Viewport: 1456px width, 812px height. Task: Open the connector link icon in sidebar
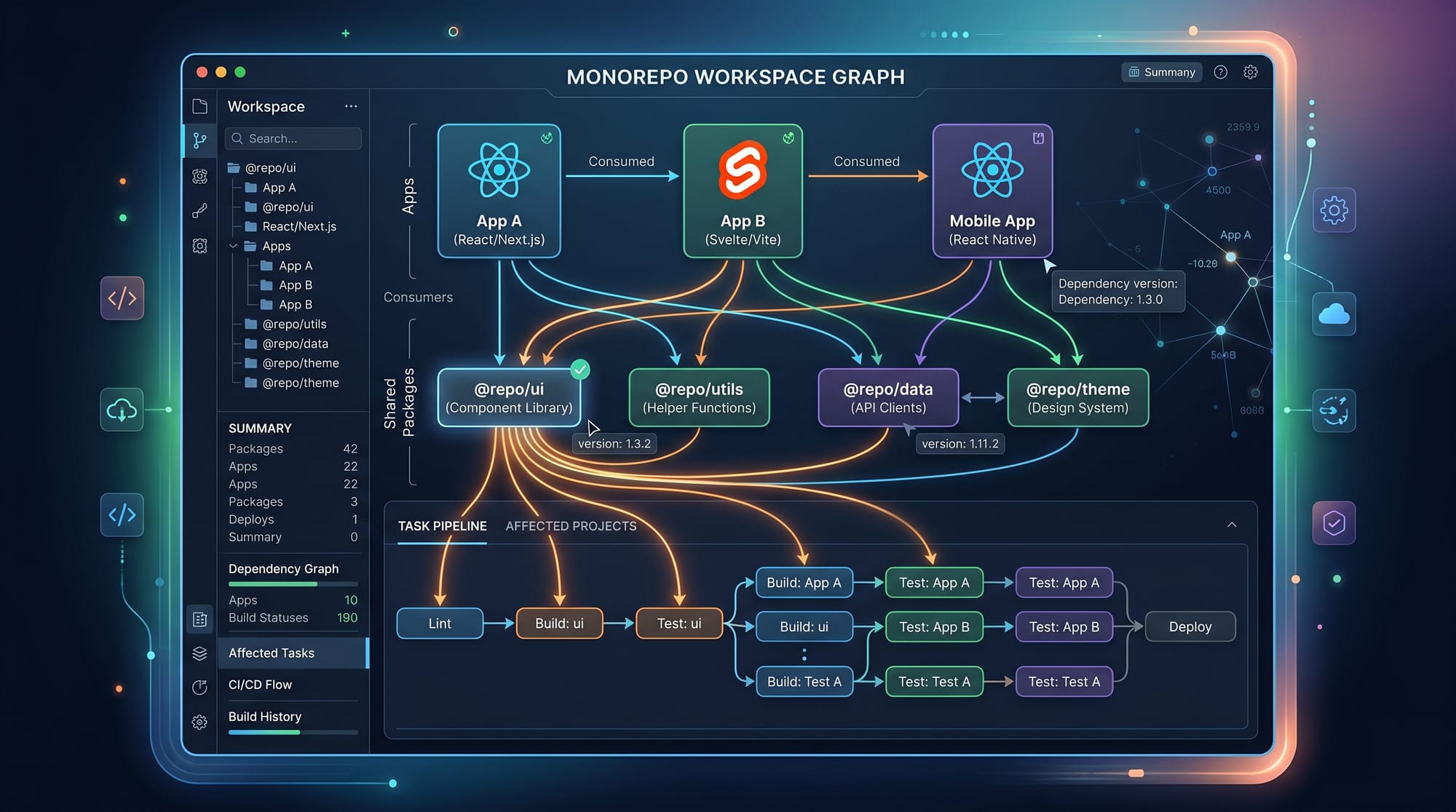tap(199, 211)
